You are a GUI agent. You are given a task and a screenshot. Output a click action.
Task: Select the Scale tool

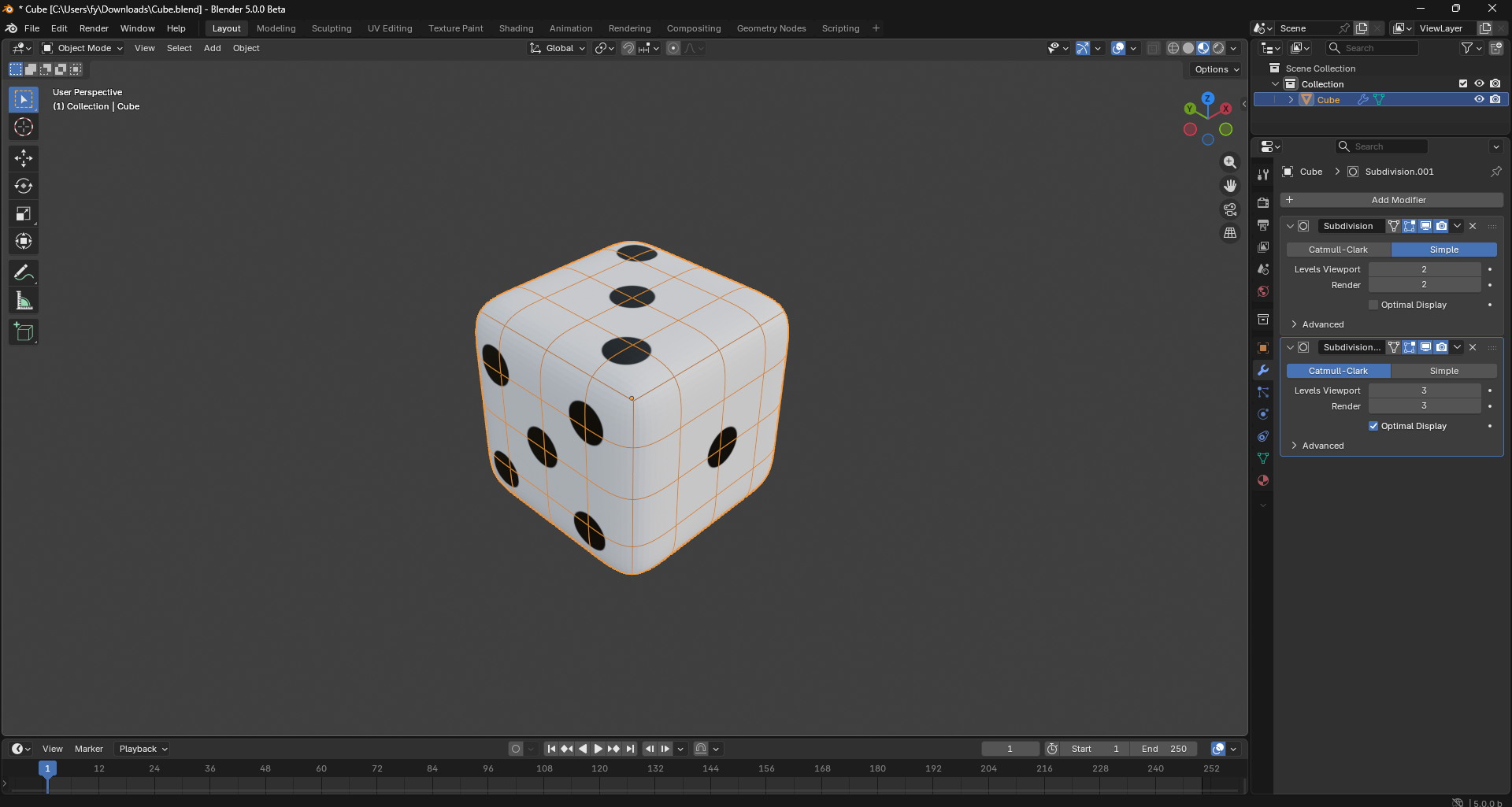coord(24,213)
